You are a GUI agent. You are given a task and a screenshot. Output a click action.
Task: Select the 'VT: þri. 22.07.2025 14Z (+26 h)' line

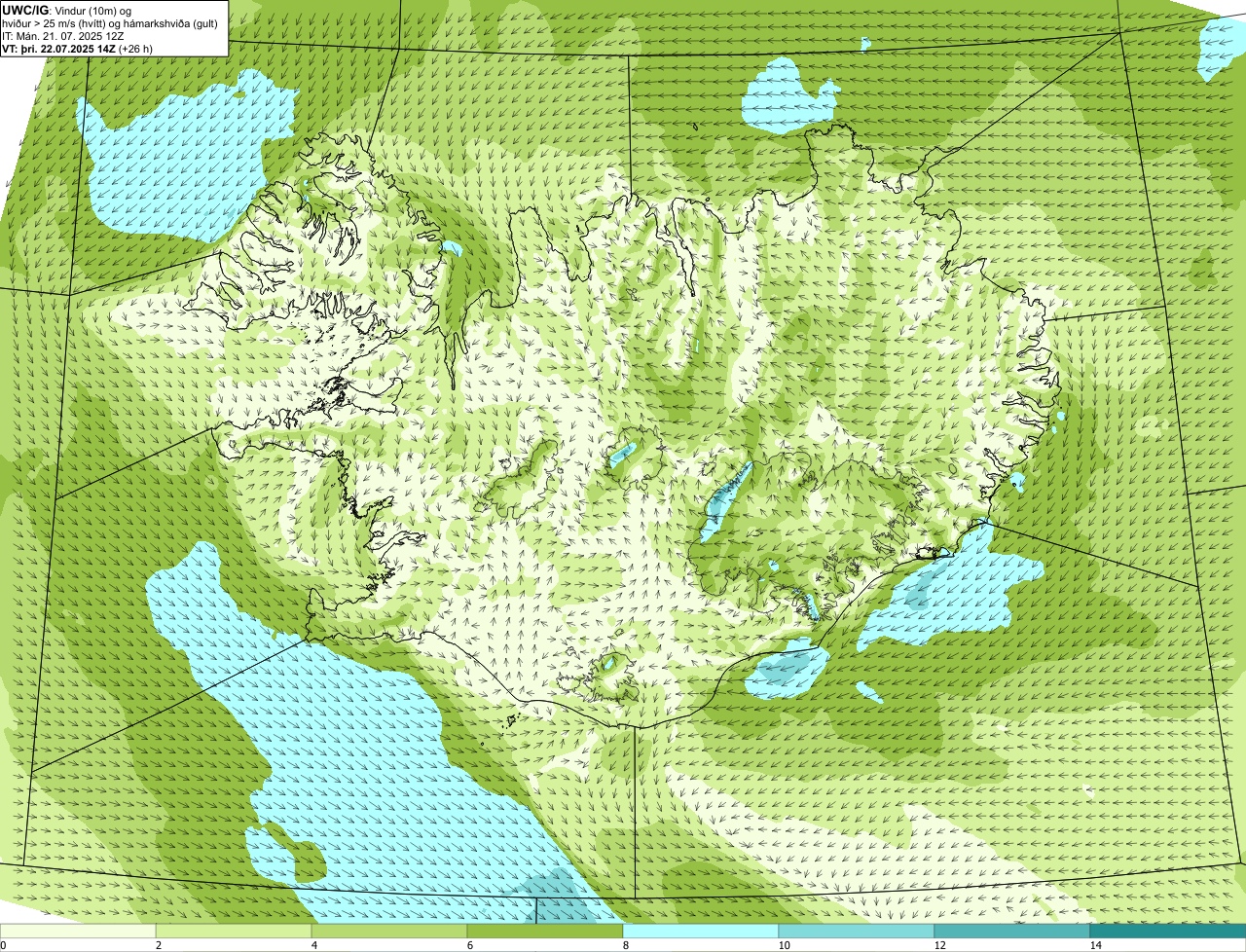[78, 49]
